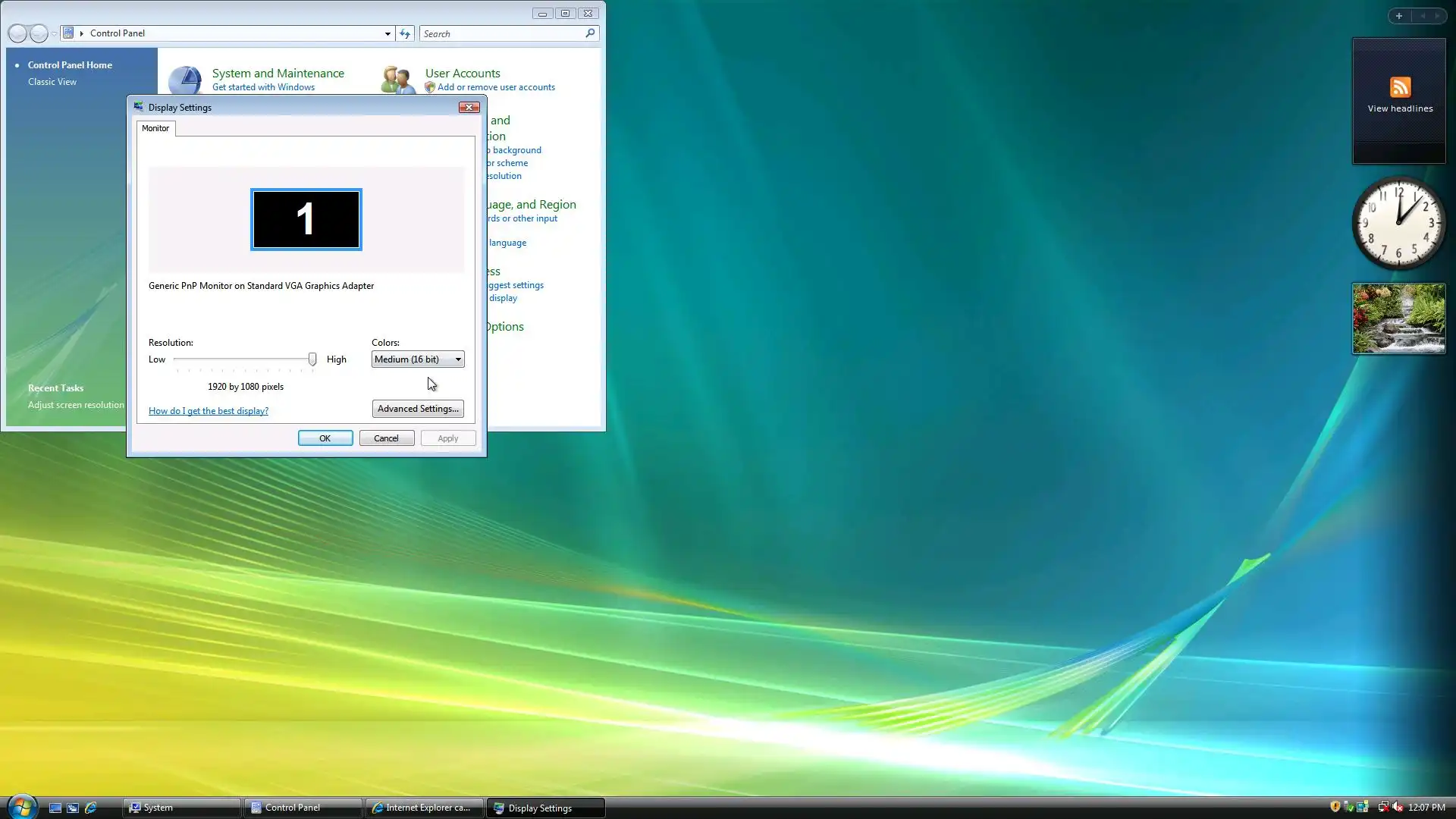
Task: Select monitor 1 in display preview
Action: pyautogui.click(x=306, y=219)
